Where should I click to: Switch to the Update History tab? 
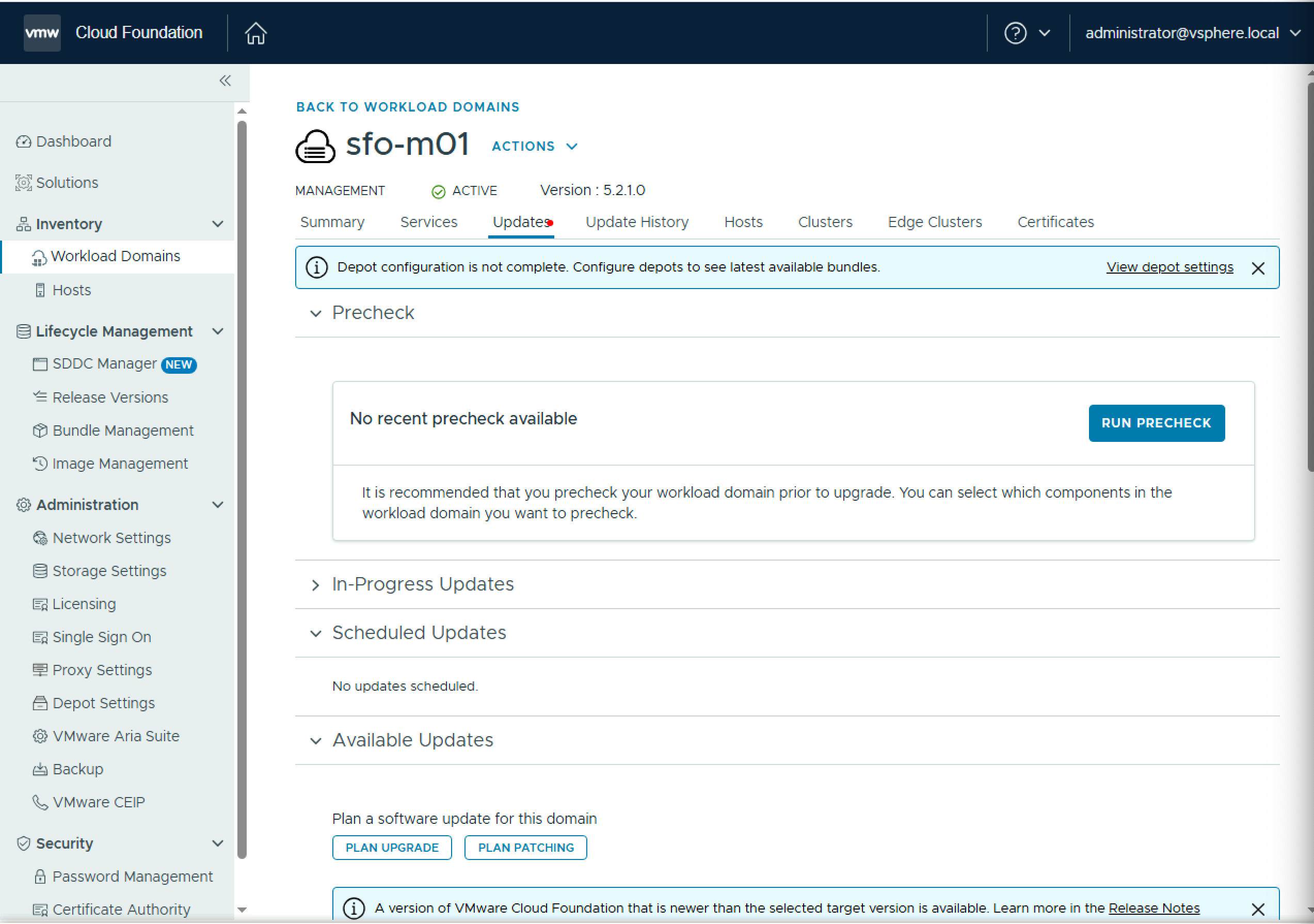click(x=636, y=222)
